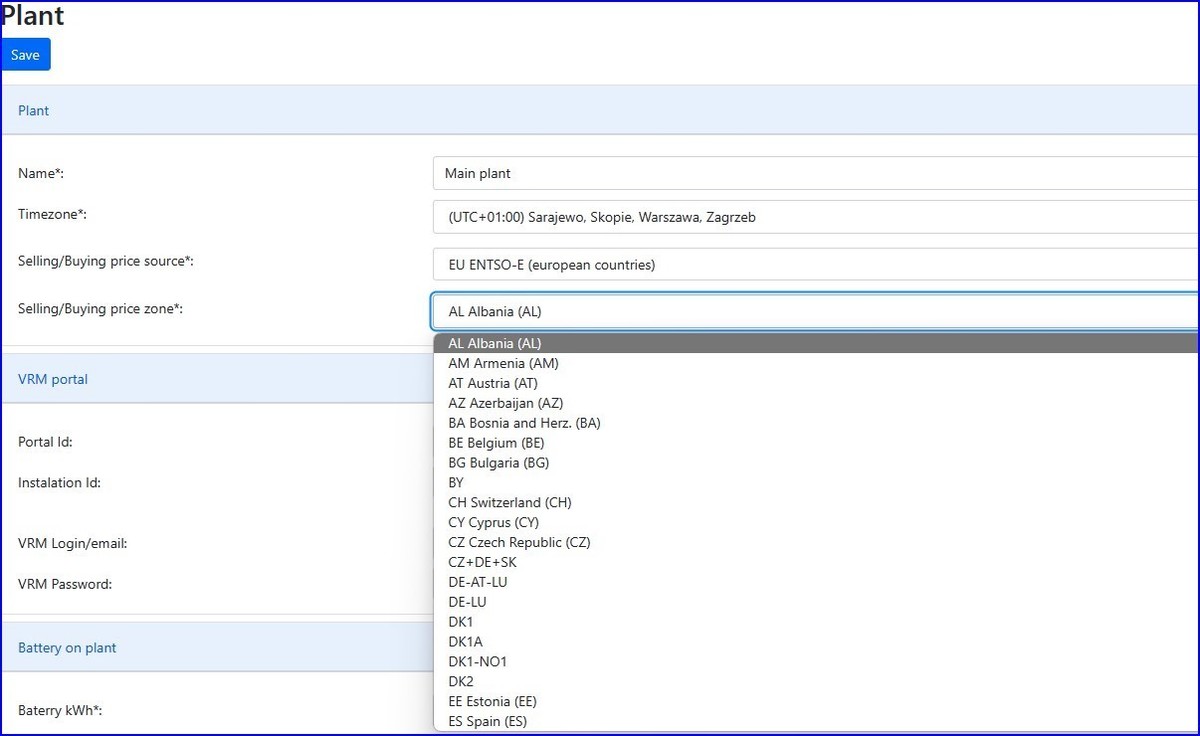Select CY Cyprus (CY) entry
1200x736 pixels.
pyautogui.click(x=493, y=523)
